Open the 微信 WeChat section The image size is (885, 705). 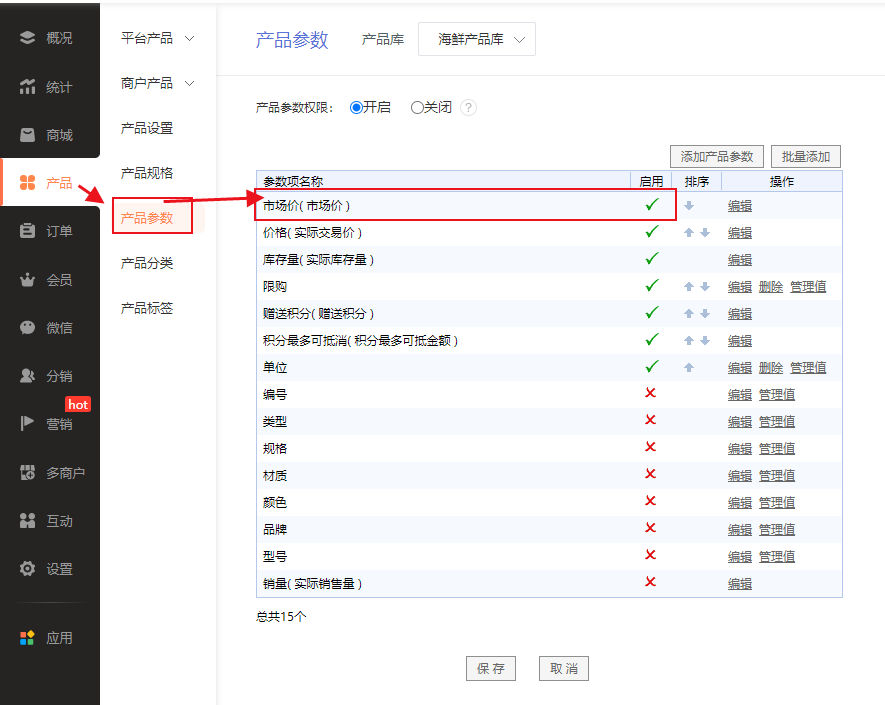pos(46,327)
